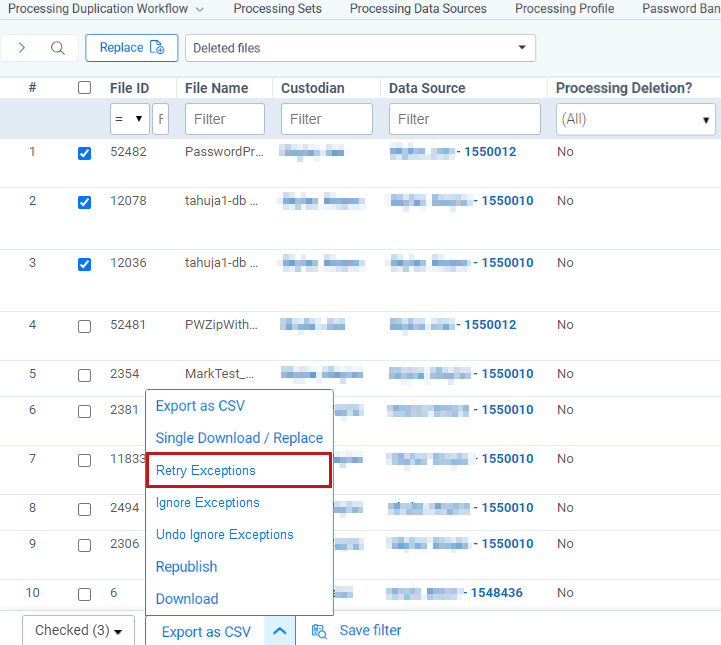The width and height of the screenshot is (721, 645).
Task: Click the Export as CSV bottom button
Action: click(x=206, y=632)
